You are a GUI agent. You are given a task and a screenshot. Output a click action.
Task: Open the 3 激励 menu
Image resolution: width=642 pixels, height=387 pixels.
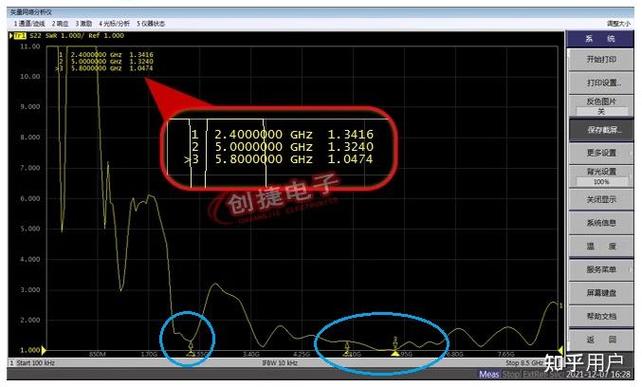pyautogui.click(x=84, y=24)
